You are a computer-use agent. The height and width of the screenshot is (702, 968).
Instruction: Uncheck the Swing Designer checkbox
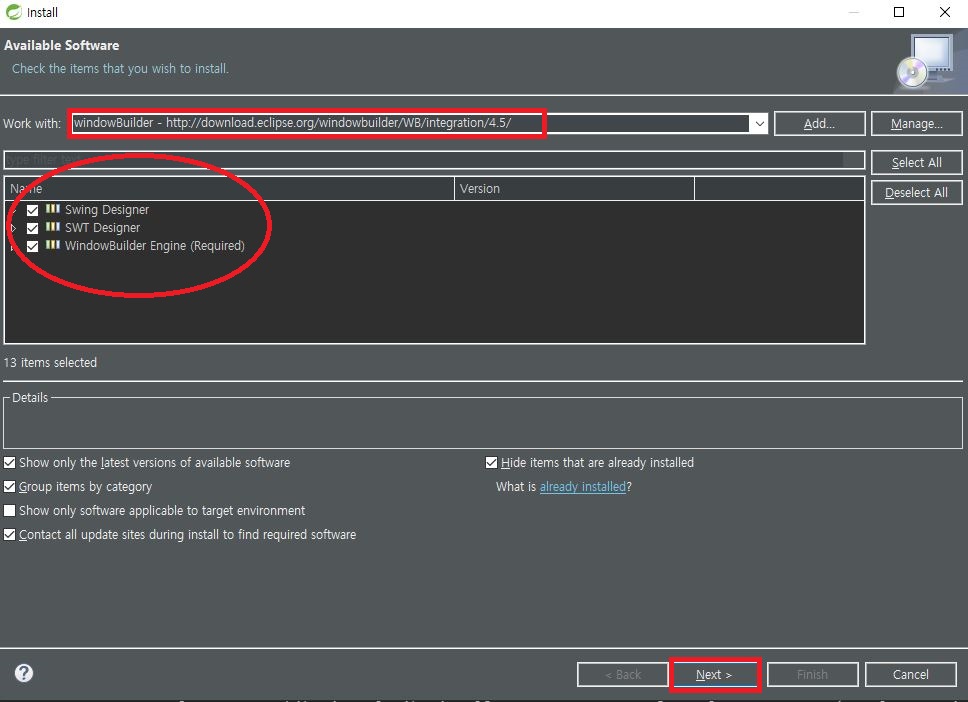click(33, 210)
